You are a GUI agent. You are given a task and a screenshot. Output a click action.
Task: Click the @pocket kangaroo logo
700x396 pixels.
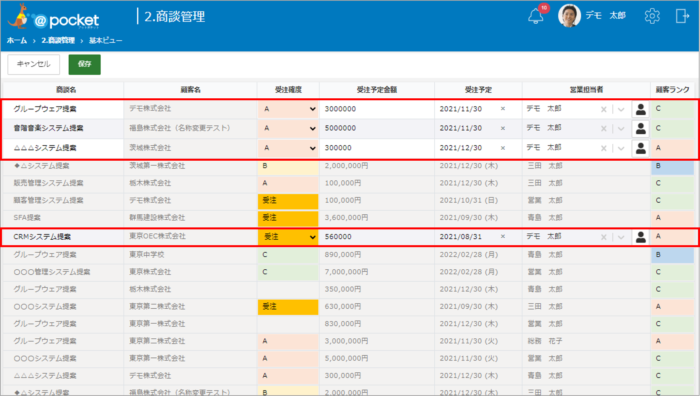point(54,17)
